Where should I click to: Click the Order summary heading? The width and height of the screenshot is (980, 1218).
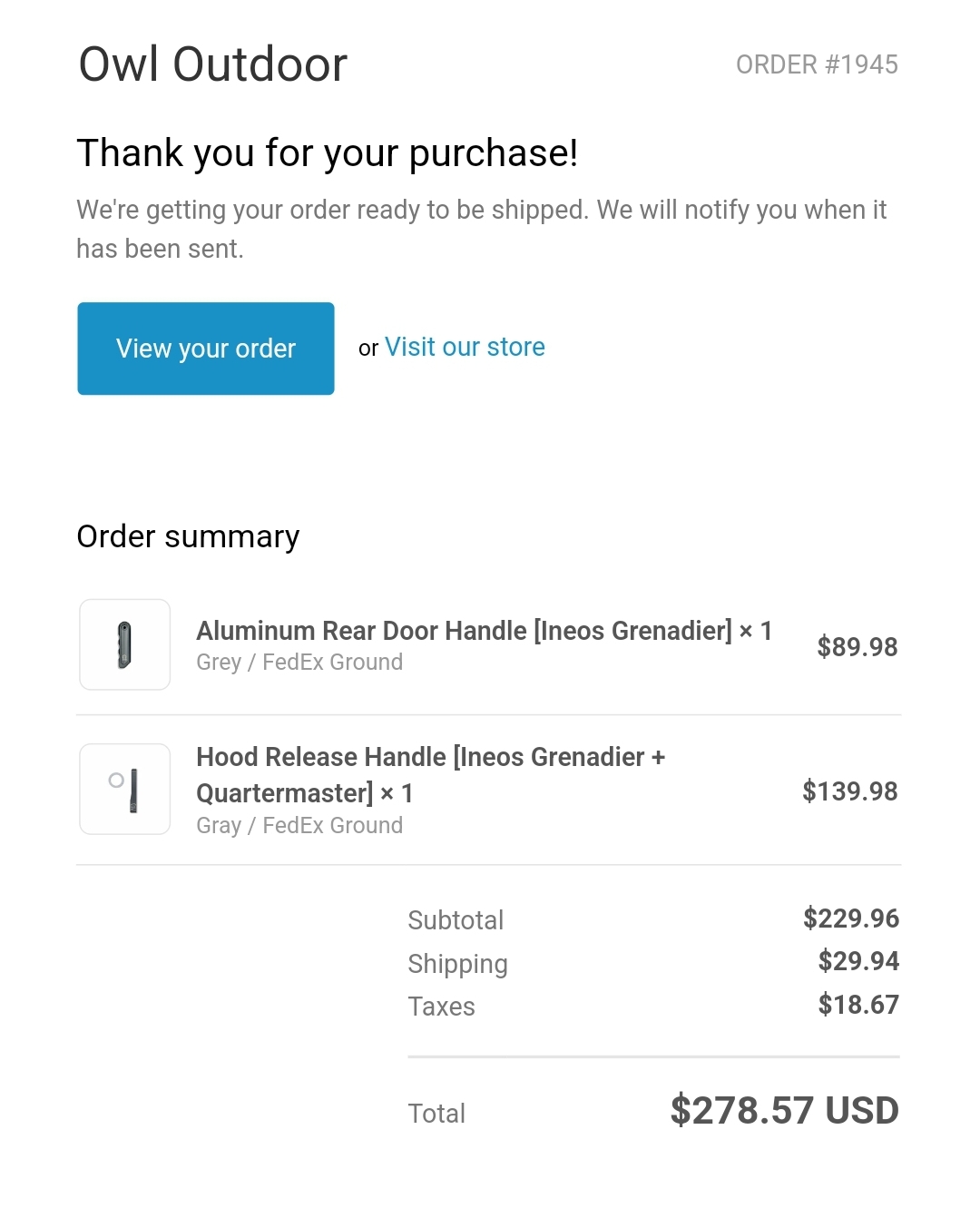(x=188, y=536)
